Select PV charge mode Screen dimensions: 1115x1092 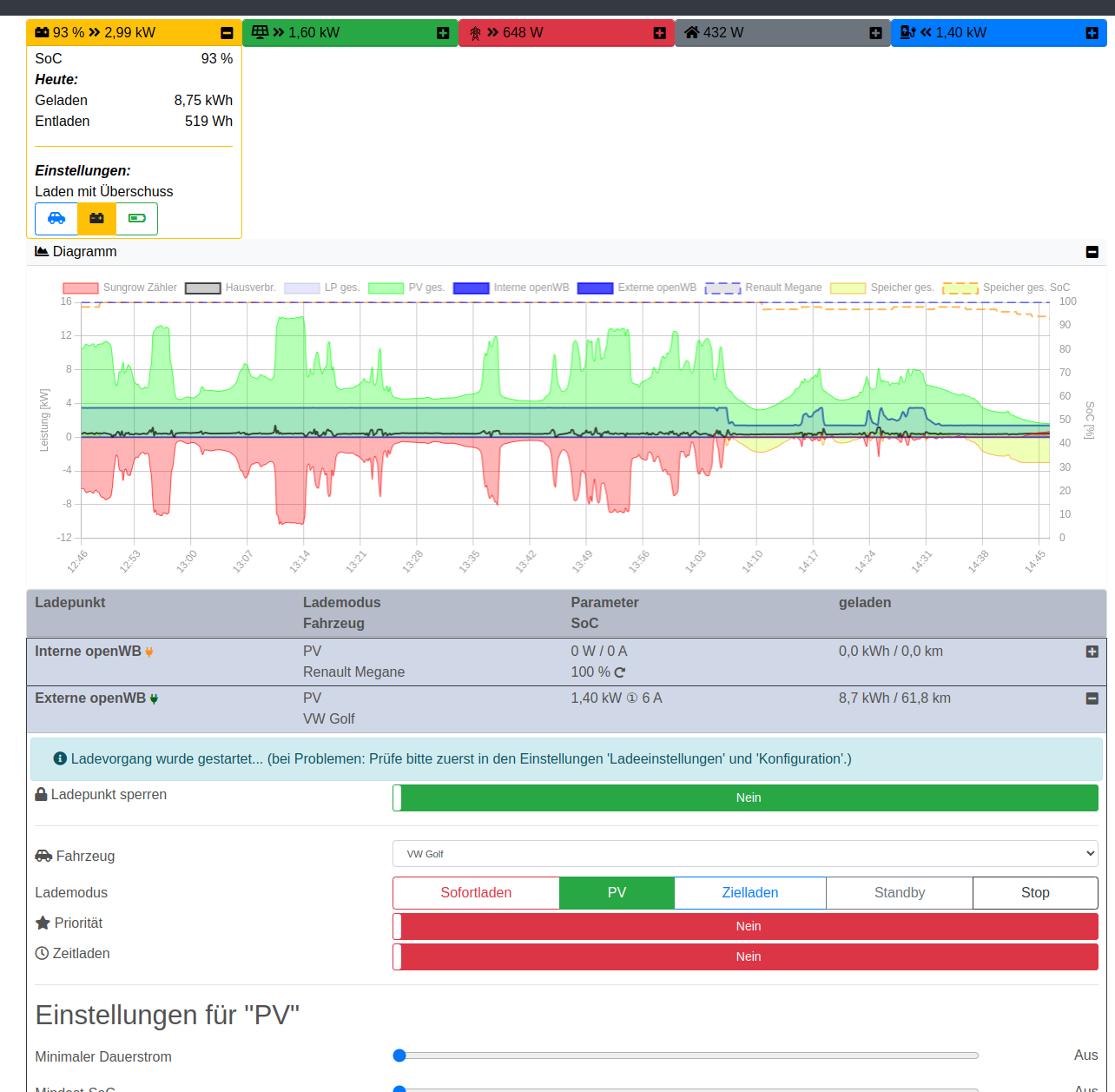pos(617,893)
